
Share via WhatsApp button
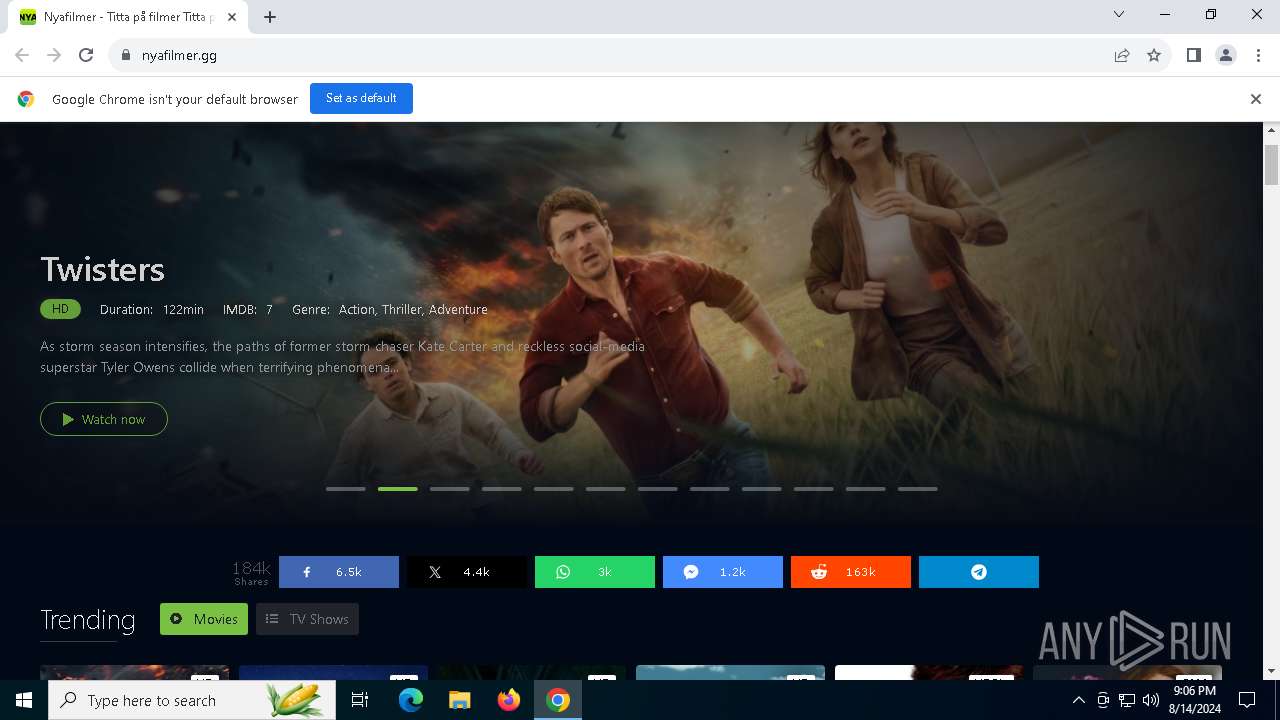(x=595, y=572)
